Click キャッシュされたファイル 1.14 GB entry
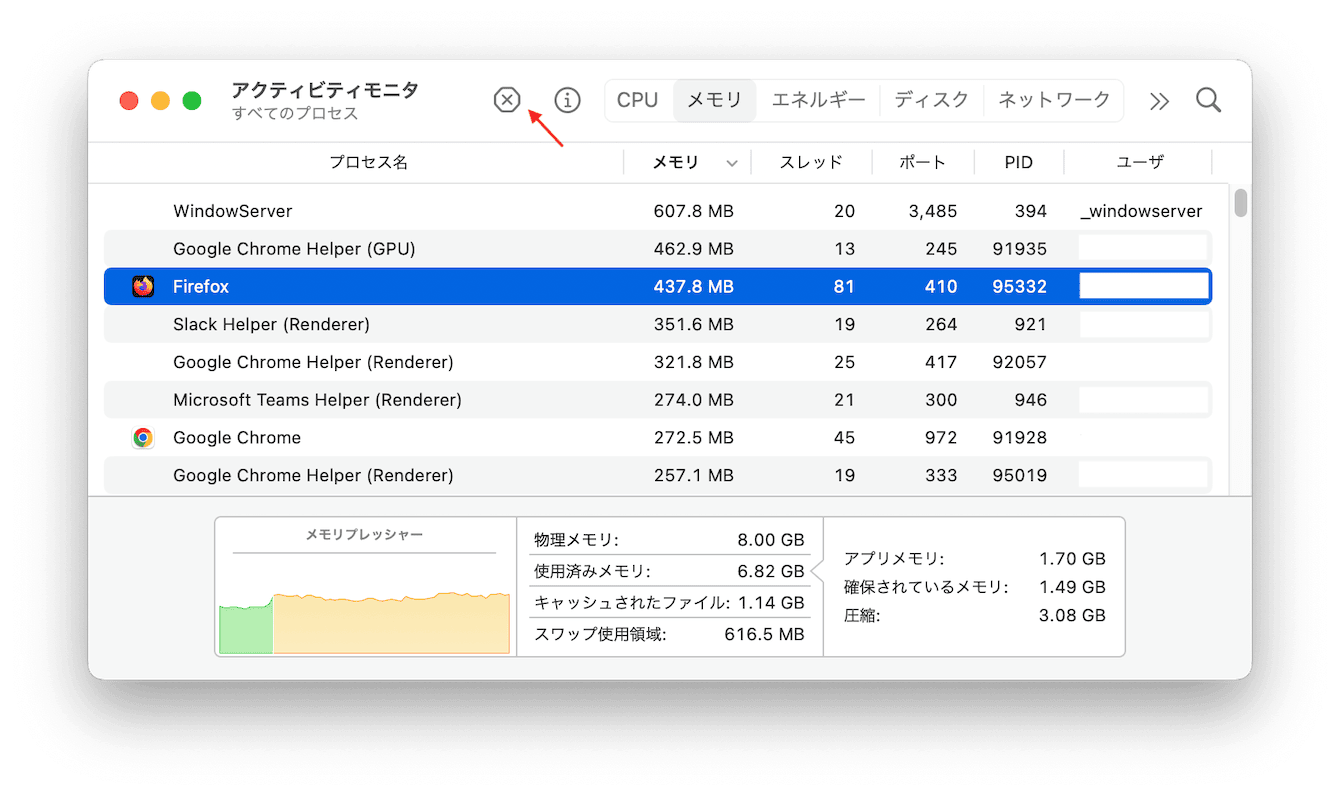Image resolution: width=1340 pixels, height=796 pixels. click(669, 603)
